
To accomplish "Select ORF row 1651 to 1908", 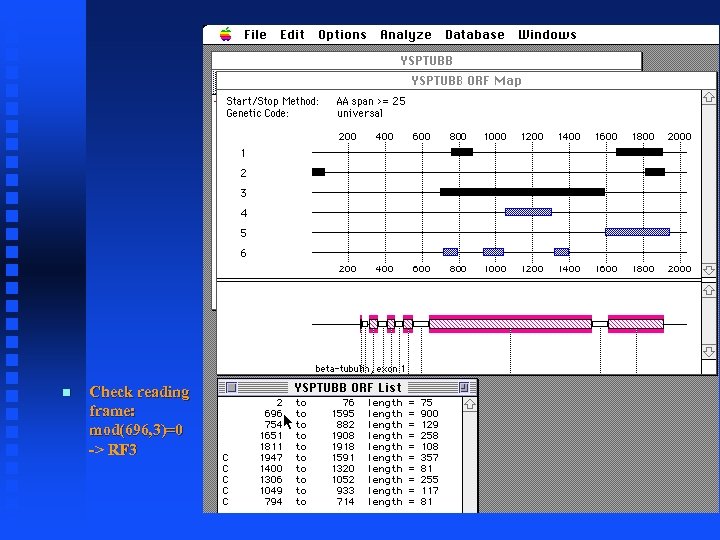I will pos(340,436).
